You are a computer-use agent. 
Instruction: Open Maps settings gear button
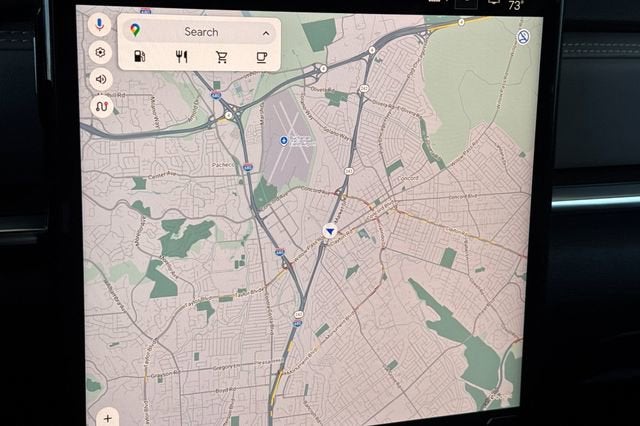[x=99, y=51]
